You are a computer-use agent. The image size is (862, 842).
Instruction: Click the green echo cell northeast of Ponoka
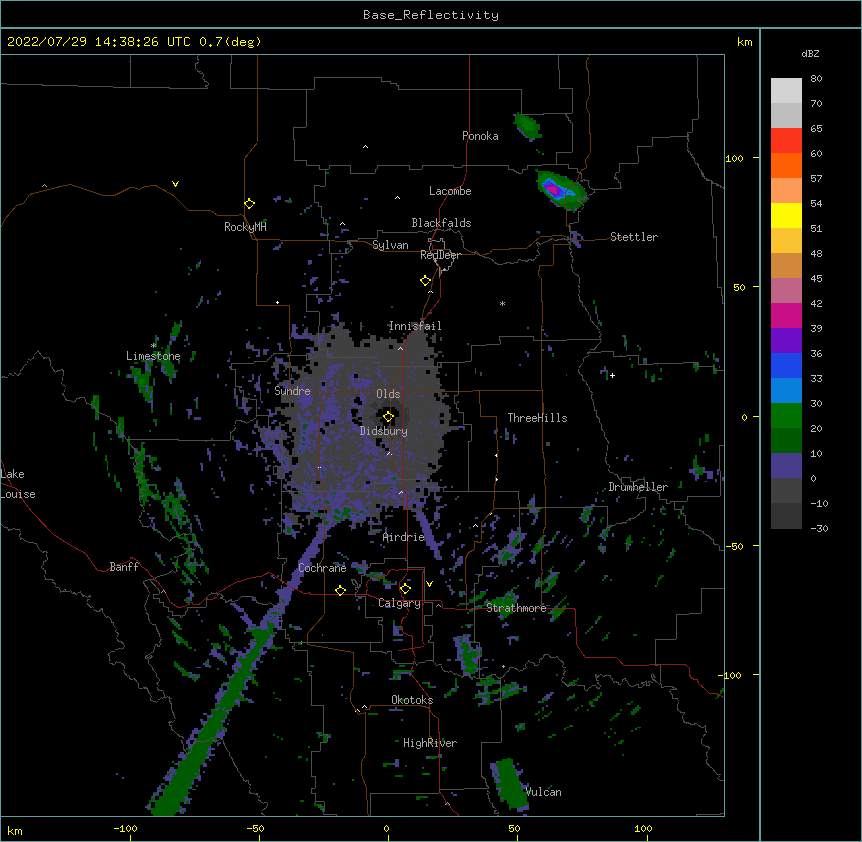[x=528, y=126]
